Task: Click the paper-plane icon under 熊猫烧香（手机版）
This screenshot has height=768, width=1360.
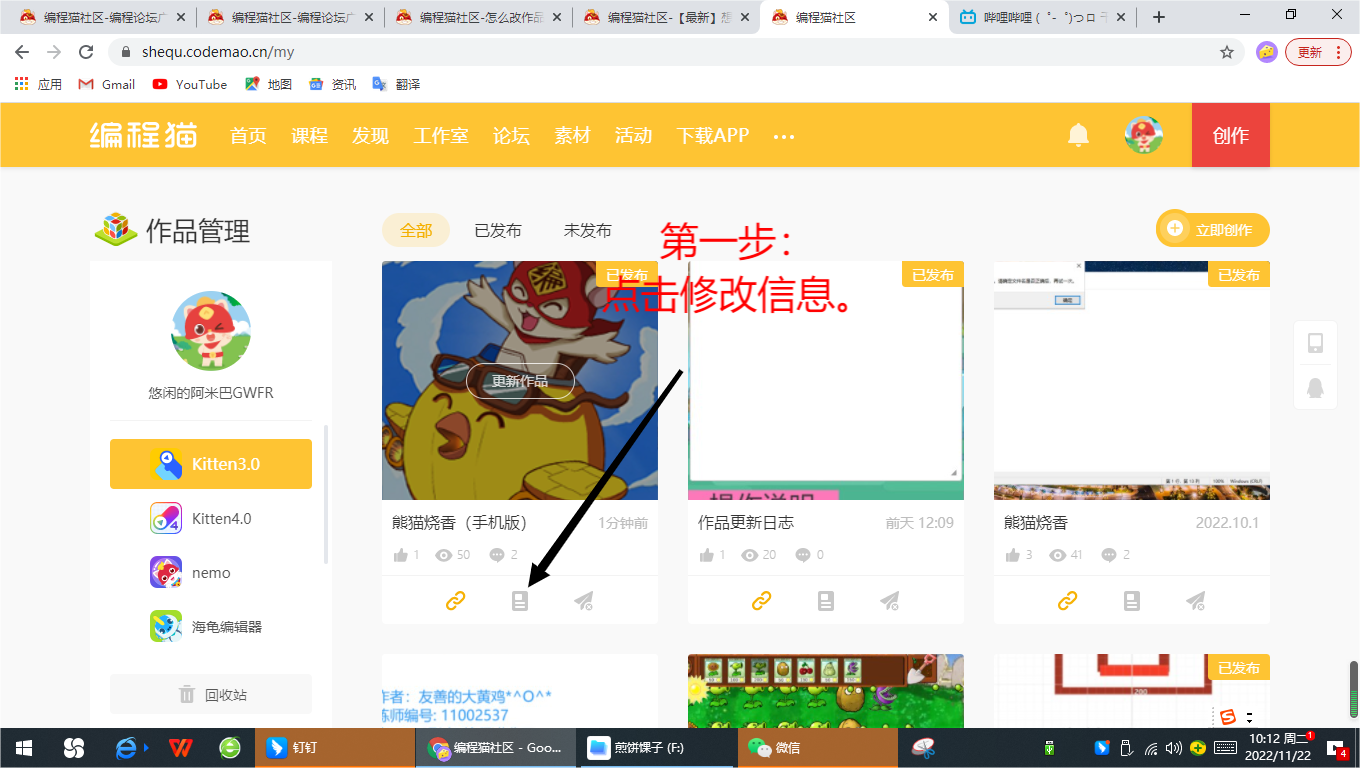Action: click(584, 600)
